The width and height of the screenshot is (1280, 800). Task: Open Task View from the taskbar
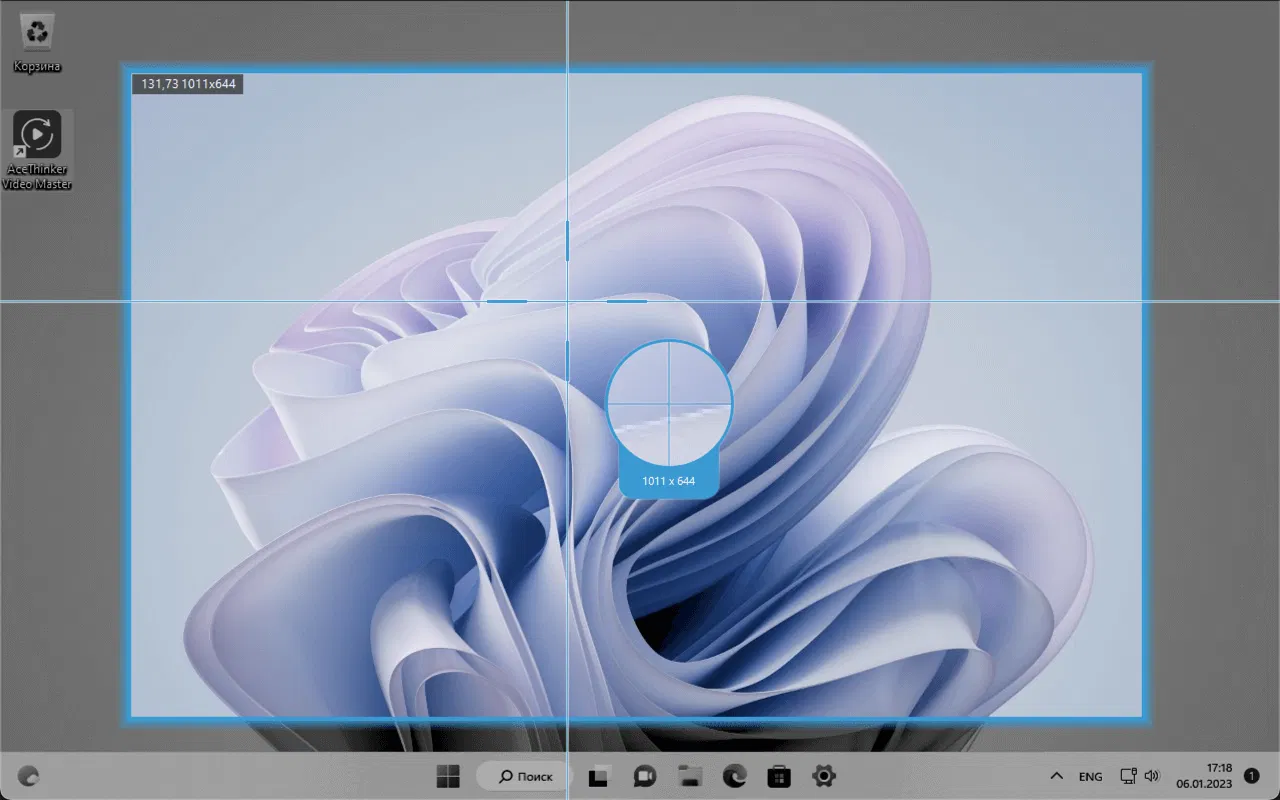tap(598, 776)
